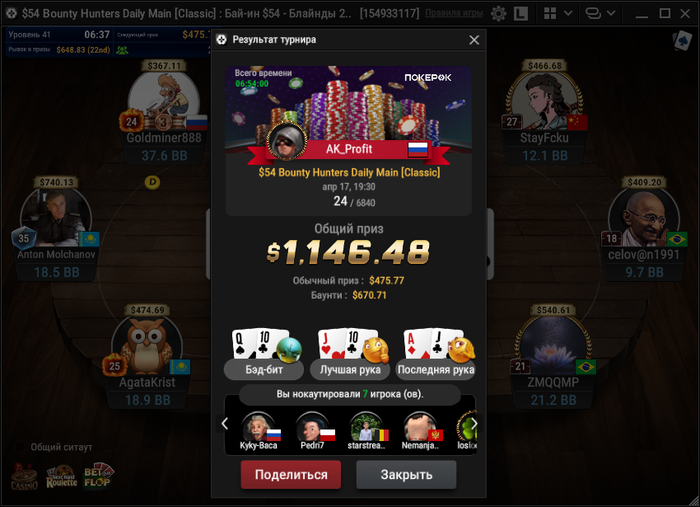Image resolution: width=700 pixels, height=507 pixels.
Task: Toggle the Общий ситуат checkbox
Action: tap(20, 447)
